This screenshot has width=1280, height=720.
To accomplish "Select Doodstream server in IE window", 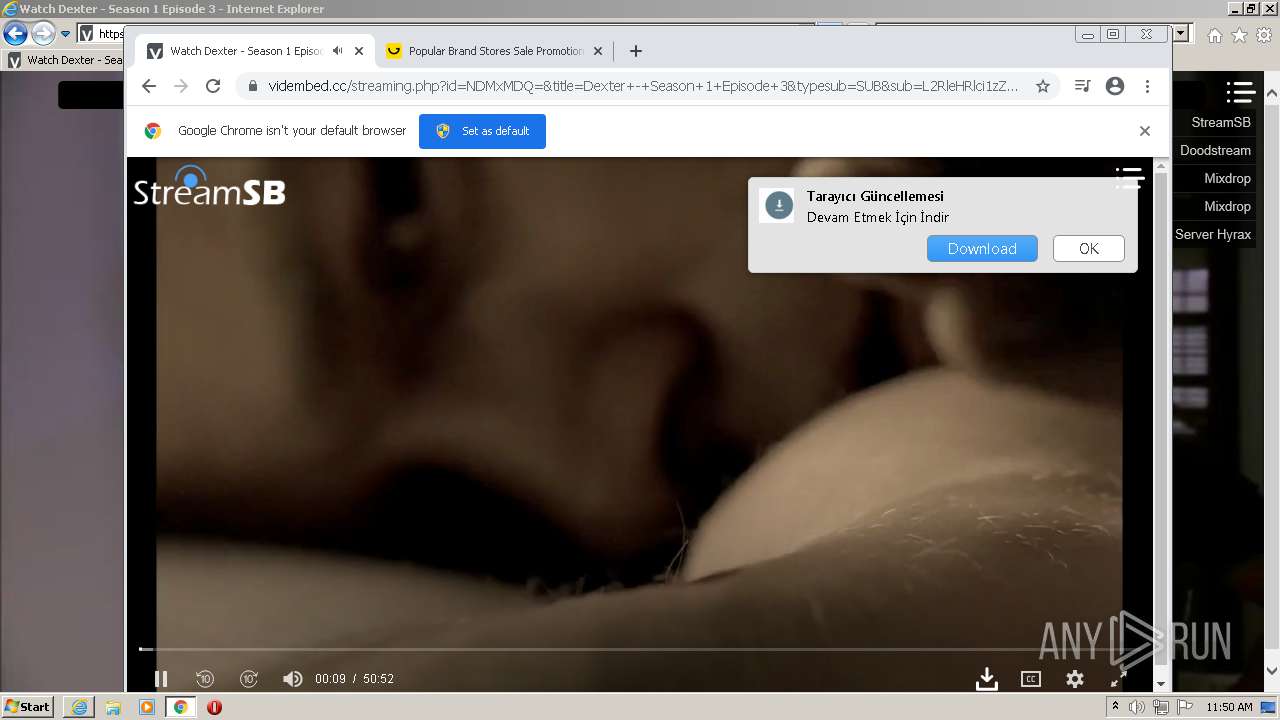I will (x=1215, y=150).
